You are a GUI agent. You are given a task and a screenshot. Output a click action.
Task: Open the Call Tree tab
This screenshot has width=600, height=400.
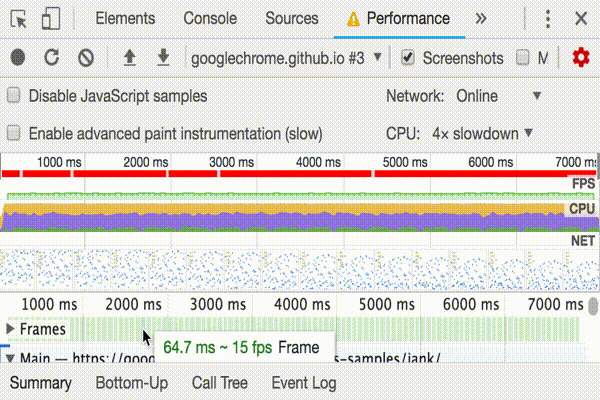(x=220, y=383)
